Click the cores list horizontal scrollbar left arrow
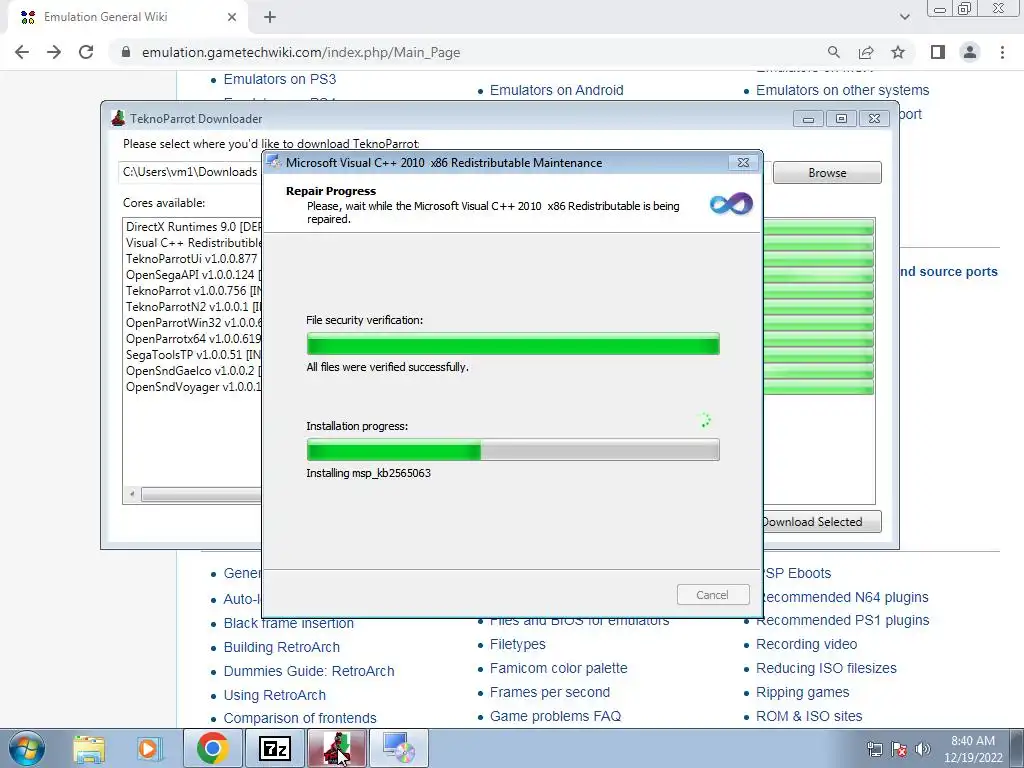Viewport: 1024px width, 768px height. click(132, 494)
